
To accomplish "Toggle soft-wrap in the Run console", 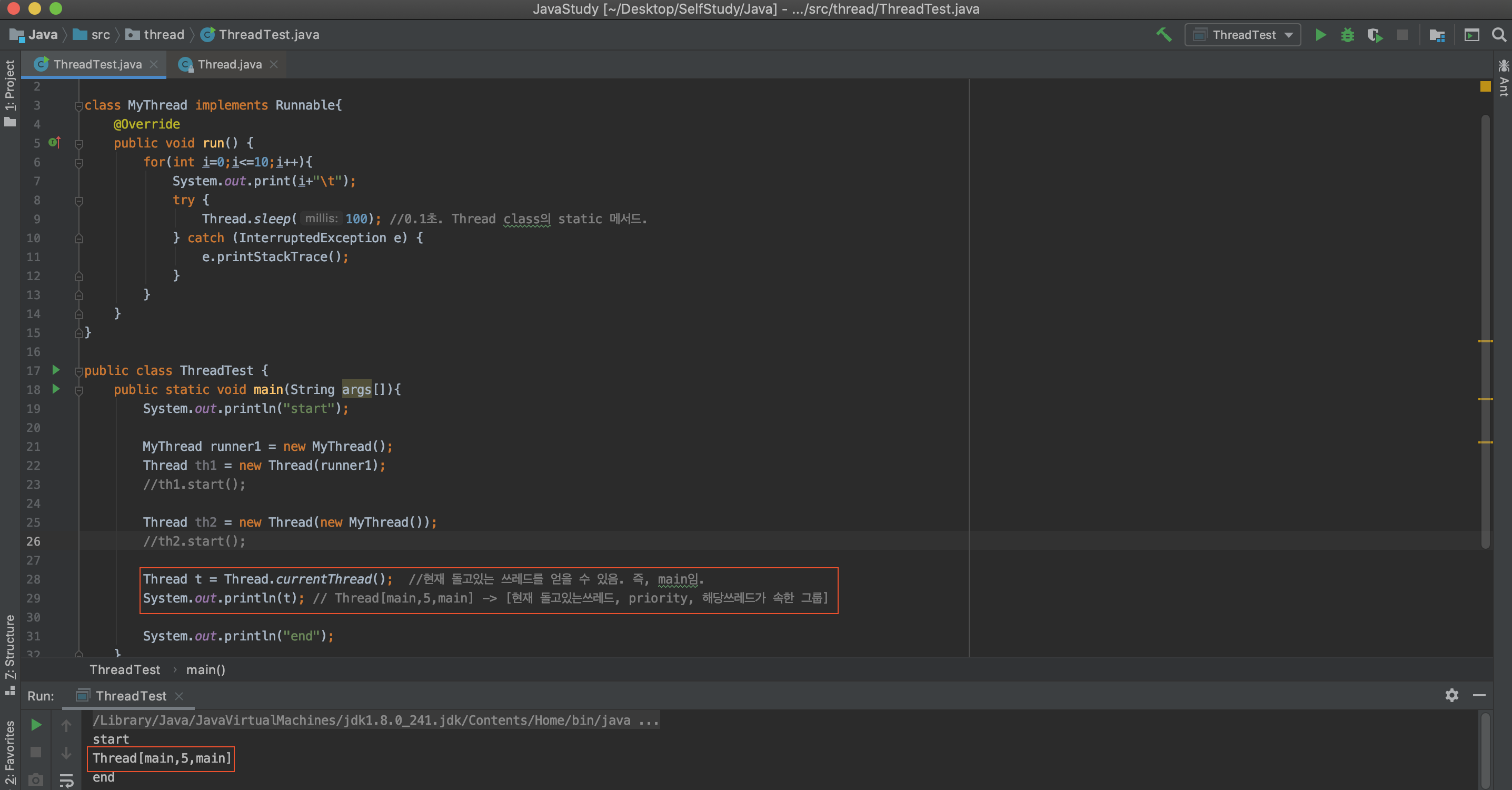I will point(66,779).
